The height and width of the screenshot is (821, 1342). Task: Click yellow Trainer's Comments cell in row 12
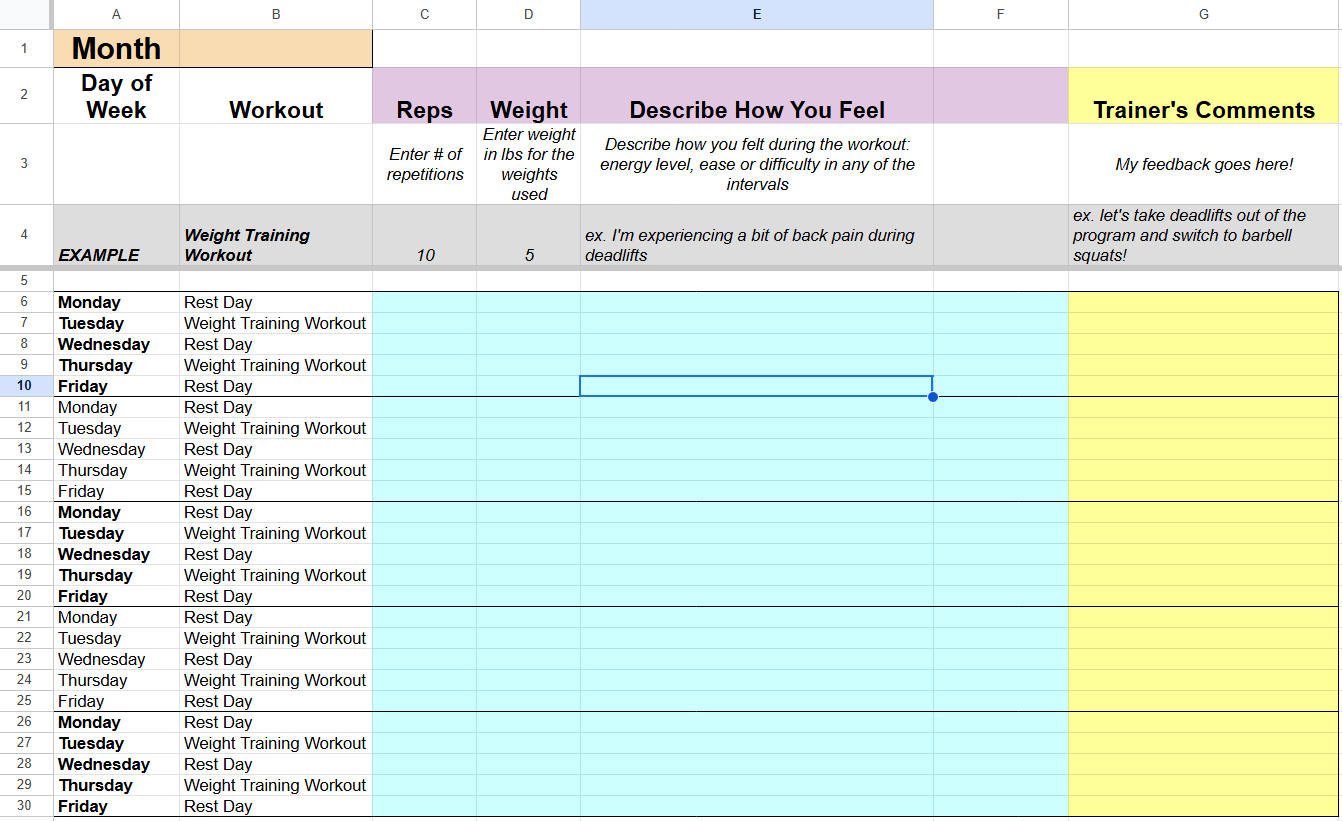point(1204,428)
